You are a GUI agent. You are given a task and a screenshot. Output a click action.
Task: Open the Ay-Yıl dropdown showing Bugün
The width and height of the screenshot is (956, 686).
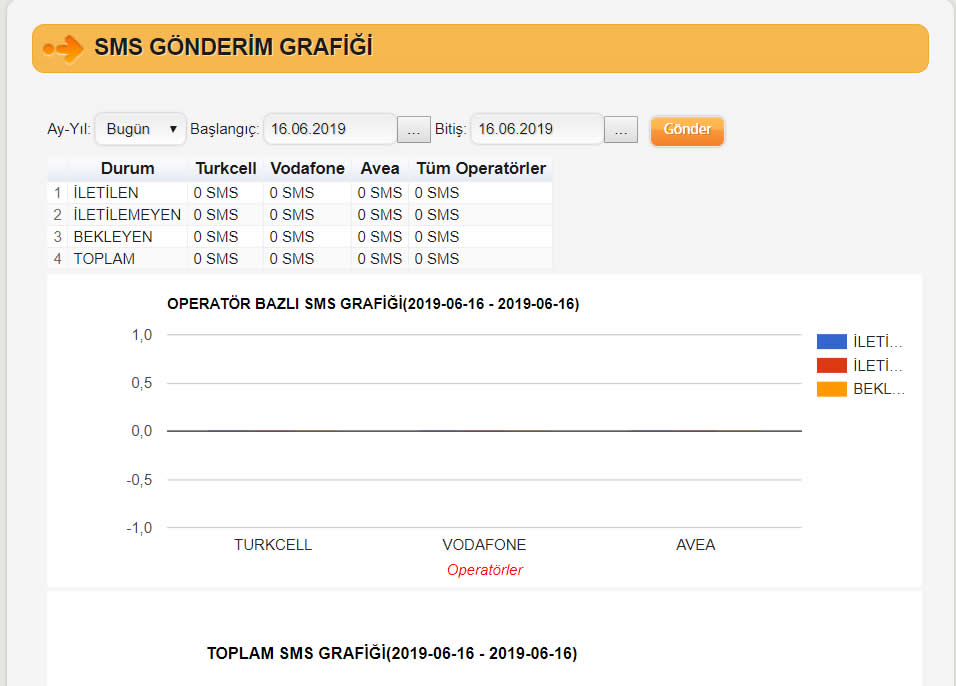click(x=141, y=129)
